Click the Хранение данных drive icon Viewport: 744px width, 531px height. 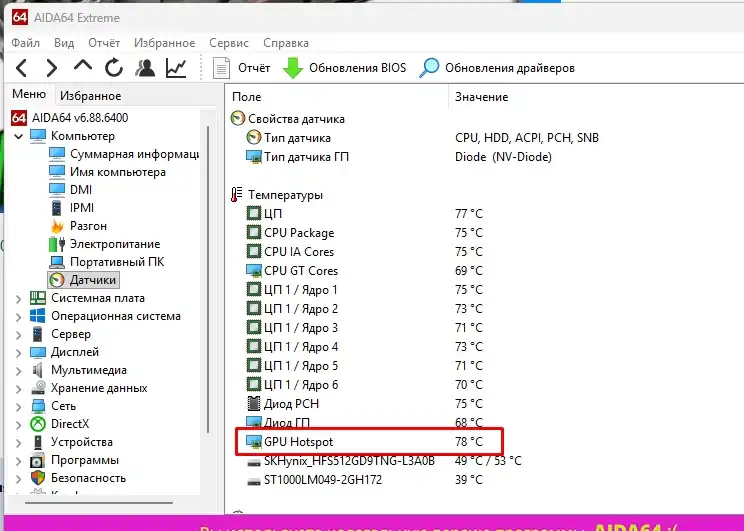(x=37, y=388)
